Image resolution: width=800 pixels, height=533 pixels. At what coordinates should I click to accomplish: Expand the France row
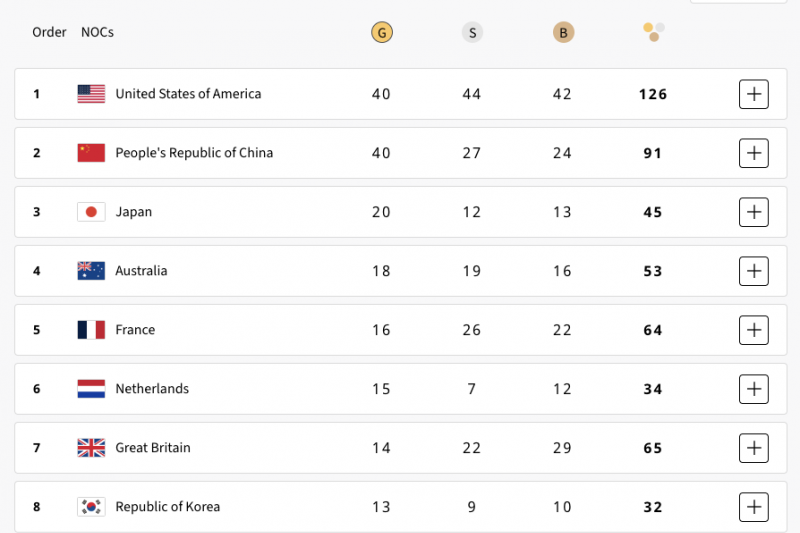(x=754, y=330)
